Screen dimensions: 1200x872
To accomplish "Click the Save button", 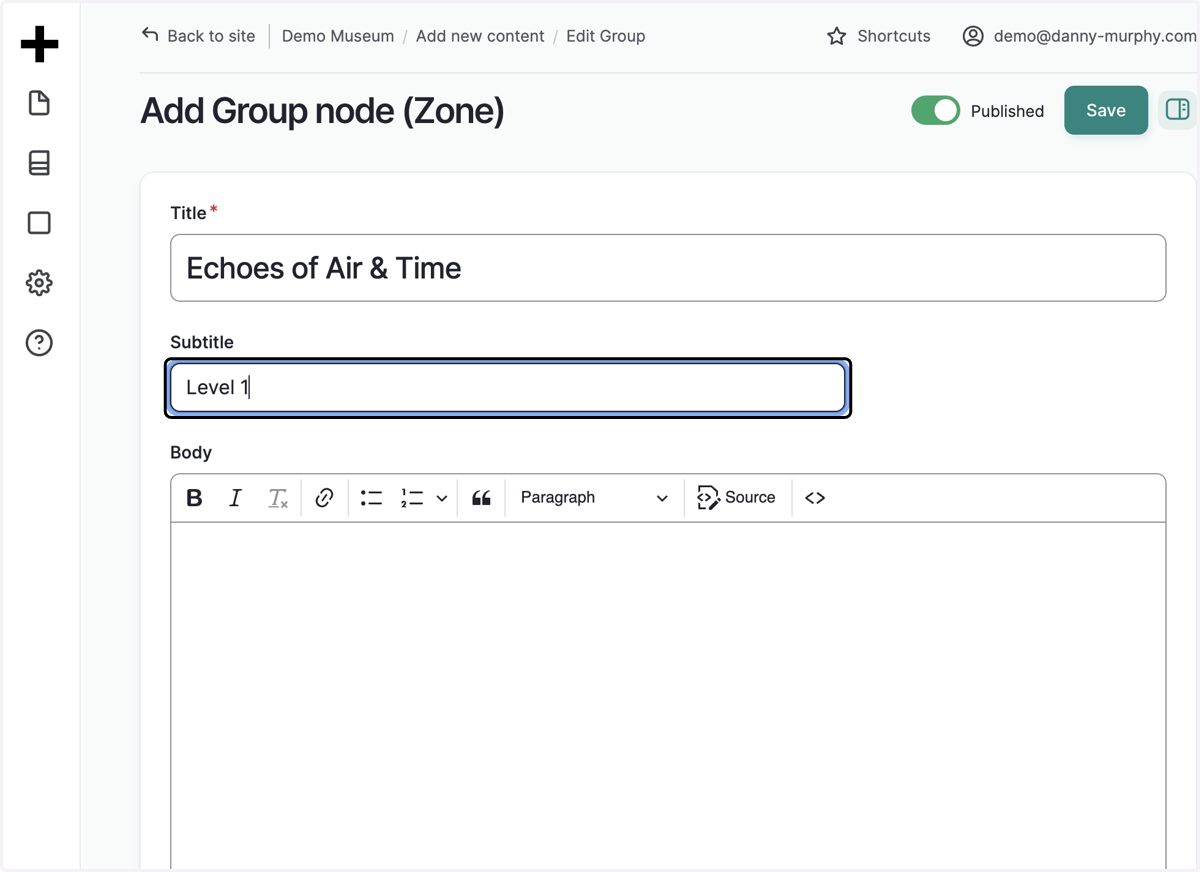I will (1106, 110).
